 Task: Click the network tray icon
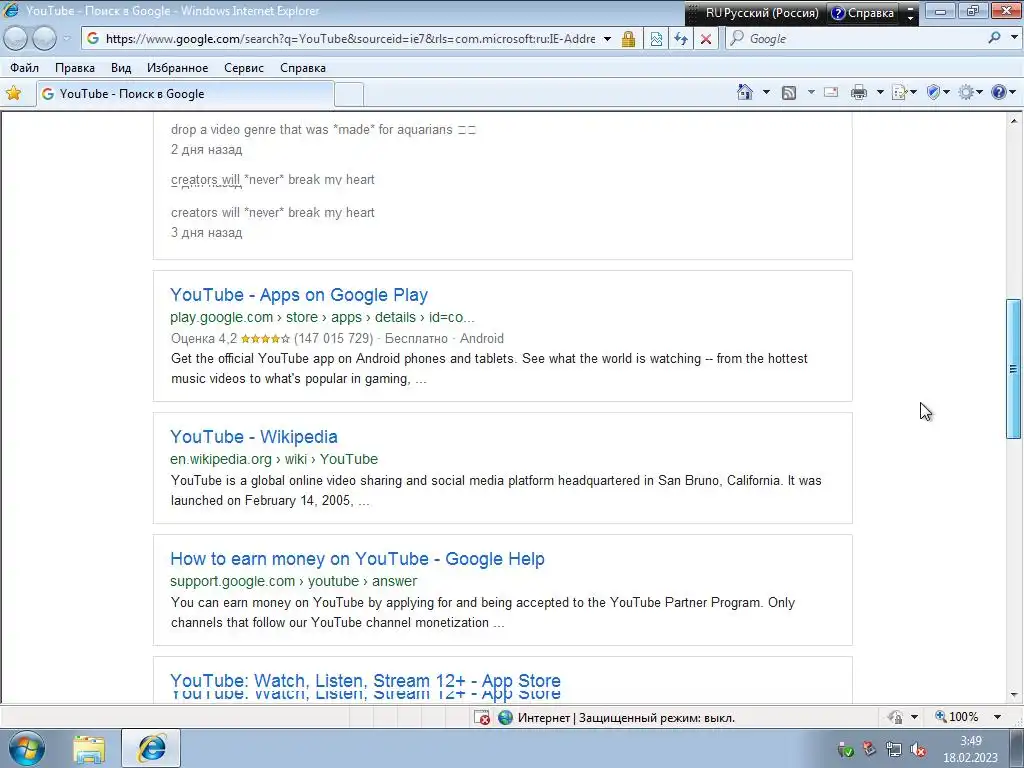pos(893,749)
